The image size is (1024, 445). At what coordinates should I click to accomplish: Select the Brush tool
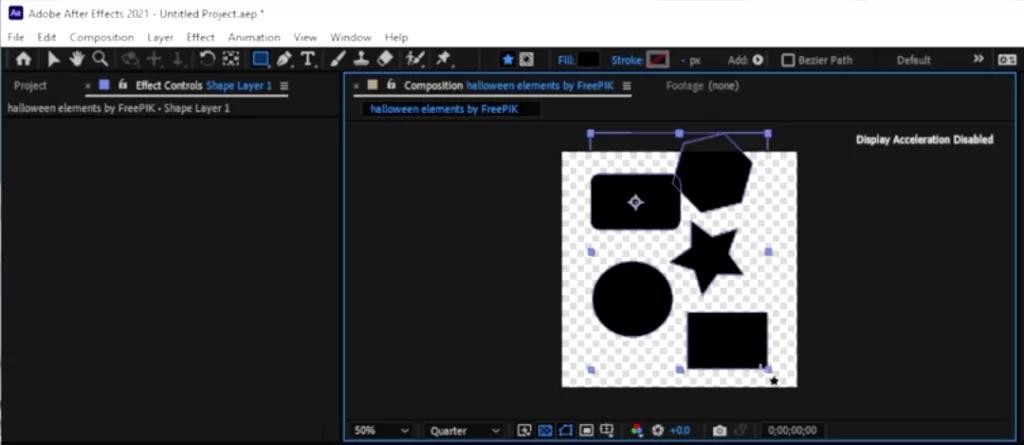click(x=338, y=59)
